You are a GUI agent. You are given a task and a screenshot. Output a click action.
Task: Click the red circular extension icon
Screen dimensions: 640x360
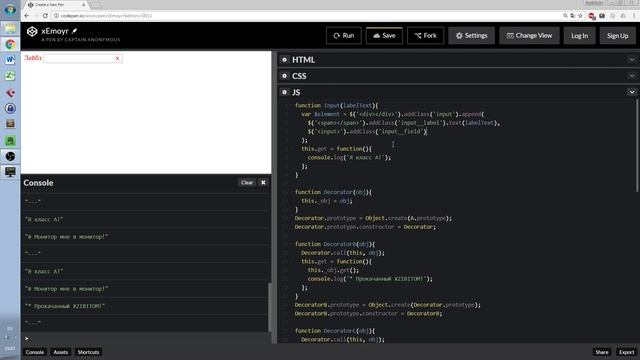click(x=591, y=16)
